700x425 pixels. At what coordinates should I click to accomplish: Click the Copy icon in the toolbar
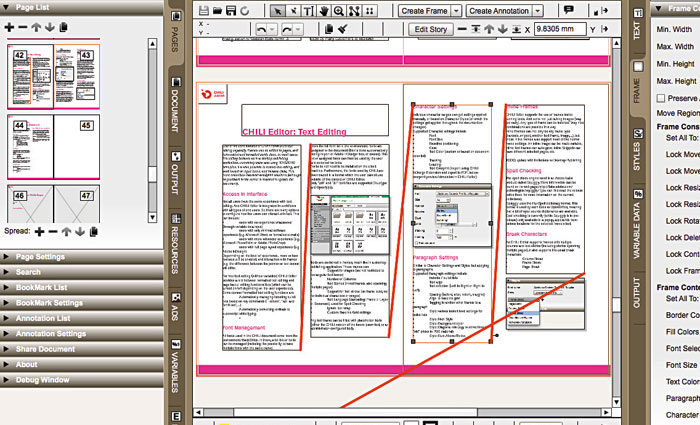tap(329, 29)
